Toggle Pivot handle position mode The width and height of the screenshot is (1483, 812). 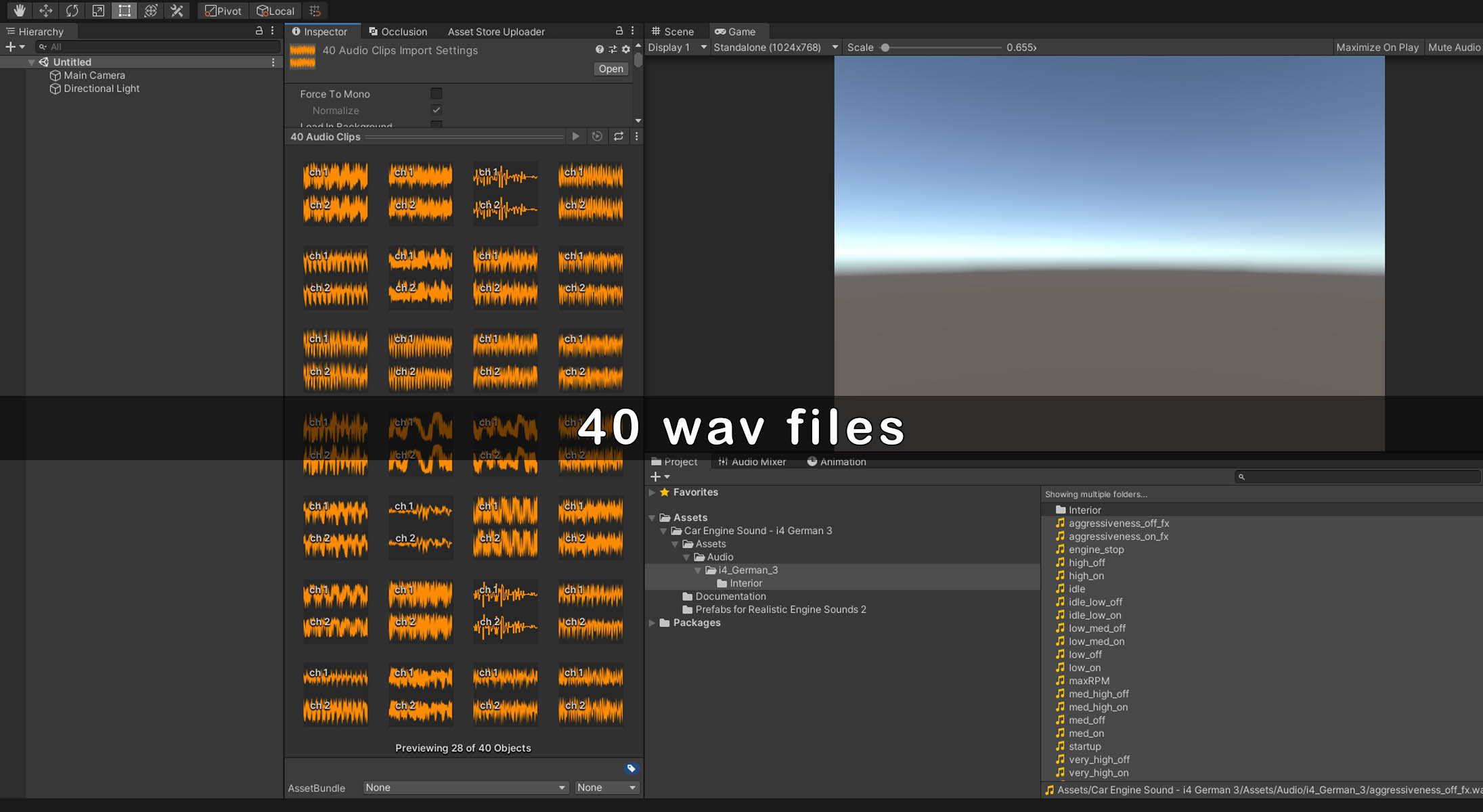(223, 11)
